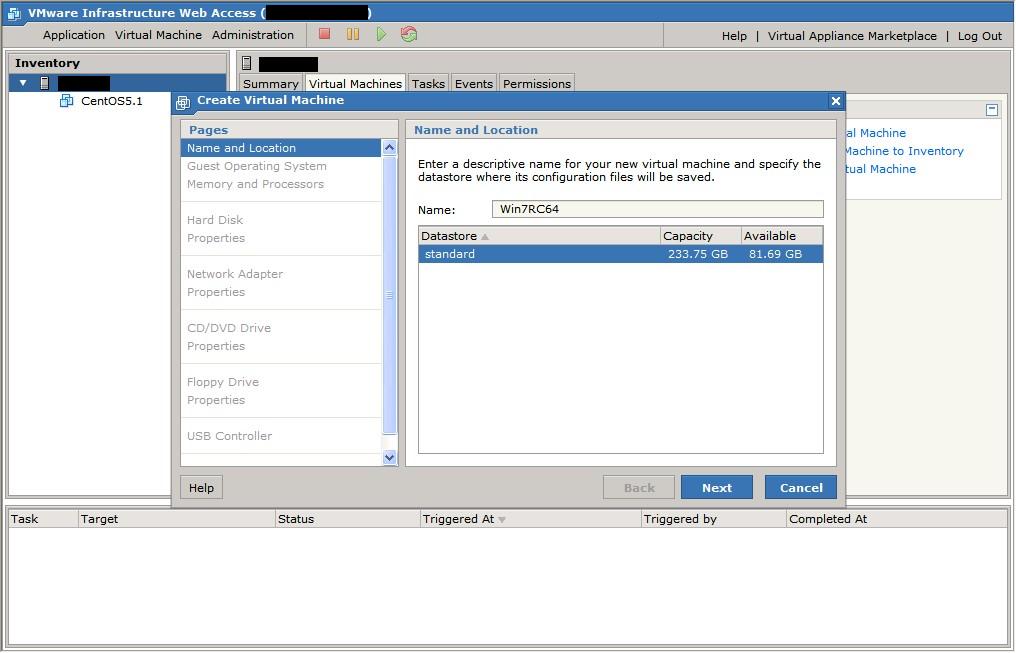Click the Log Out link

(980, 36)
